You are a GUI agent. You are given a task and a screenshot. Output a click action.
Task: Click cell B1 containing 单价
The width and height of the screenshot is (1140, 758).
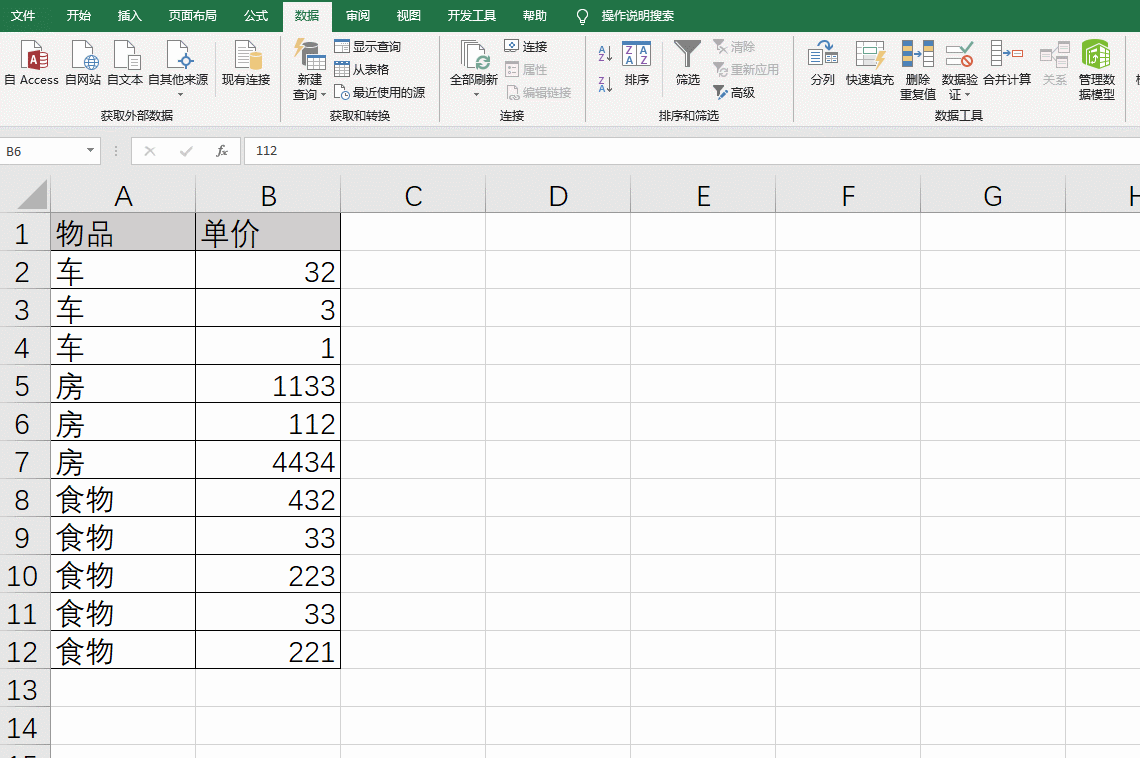pos(268,233)
